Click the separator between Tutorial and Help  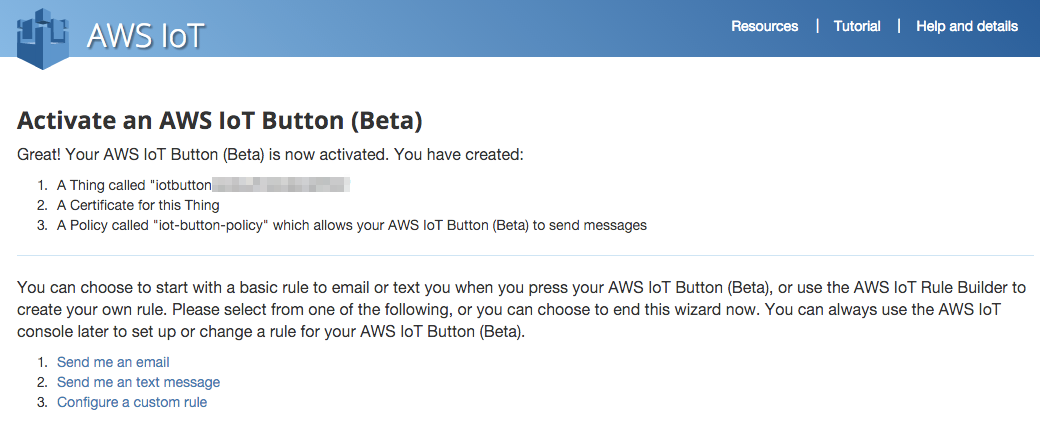click(899, 26)
